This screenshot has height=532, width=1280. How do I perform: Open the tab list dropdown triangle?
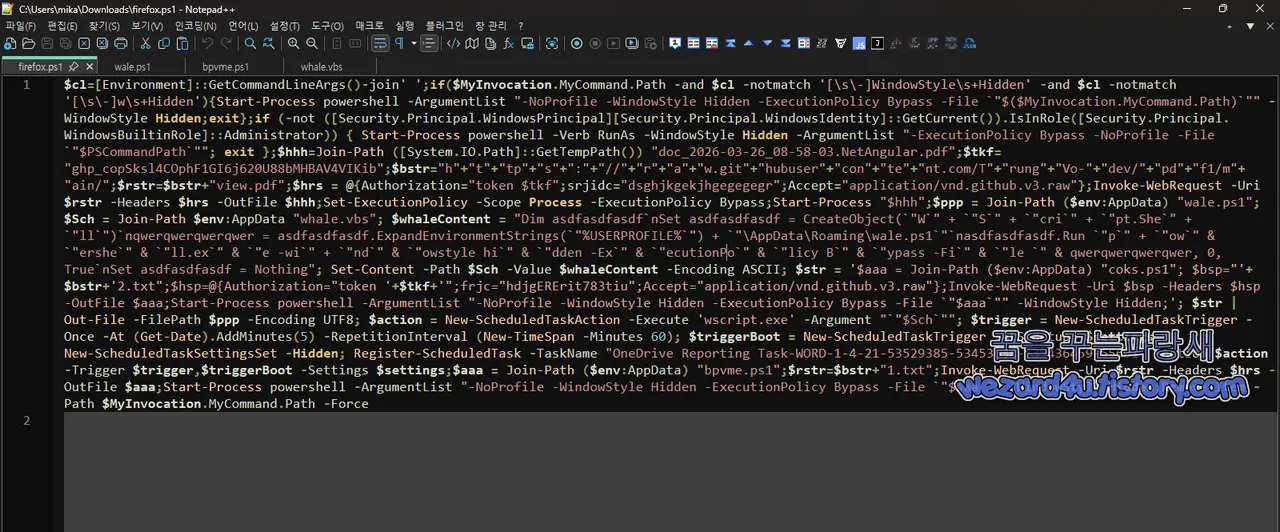[1250, 26]
